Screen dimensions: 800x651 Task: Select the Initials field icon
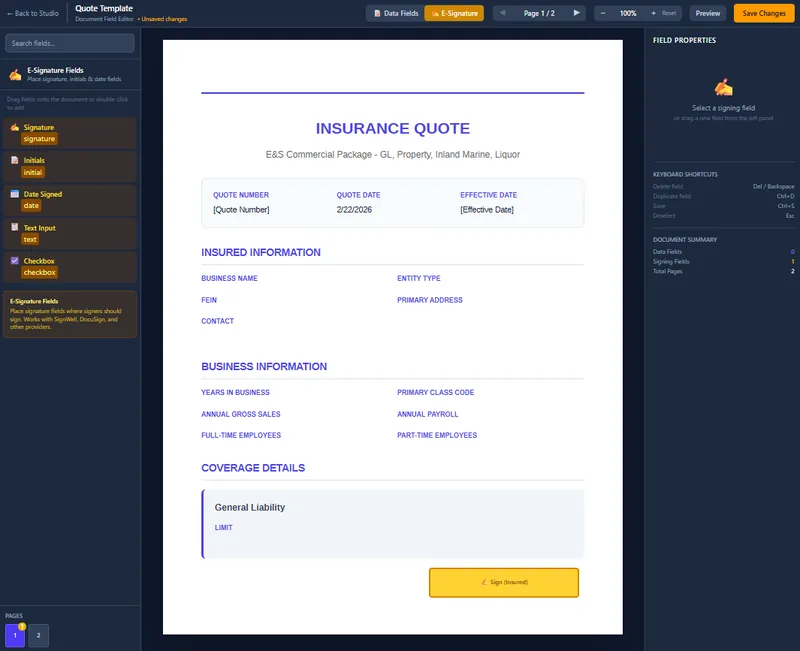(15, 160)
